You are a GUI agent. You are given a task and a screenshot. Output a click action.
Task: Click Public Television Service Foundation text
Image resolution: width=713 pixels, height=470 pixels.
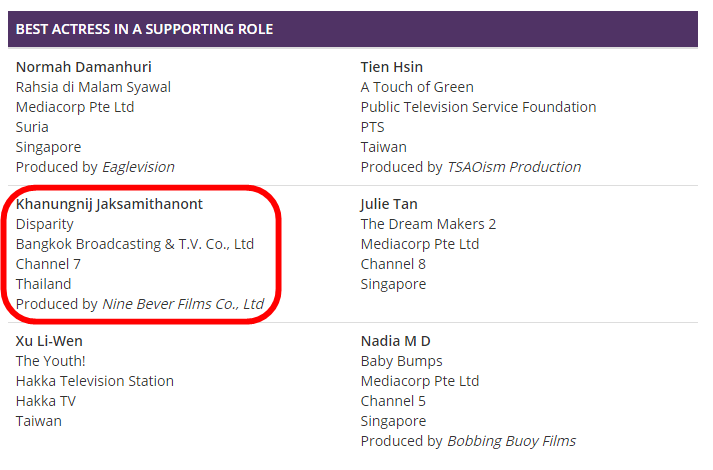pos(478,107)
